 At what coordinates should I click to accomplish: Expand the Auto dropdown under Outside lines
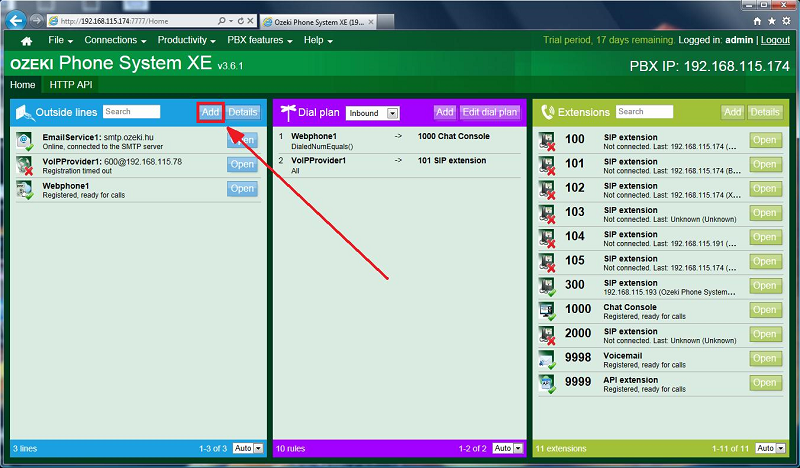point(248,449)
